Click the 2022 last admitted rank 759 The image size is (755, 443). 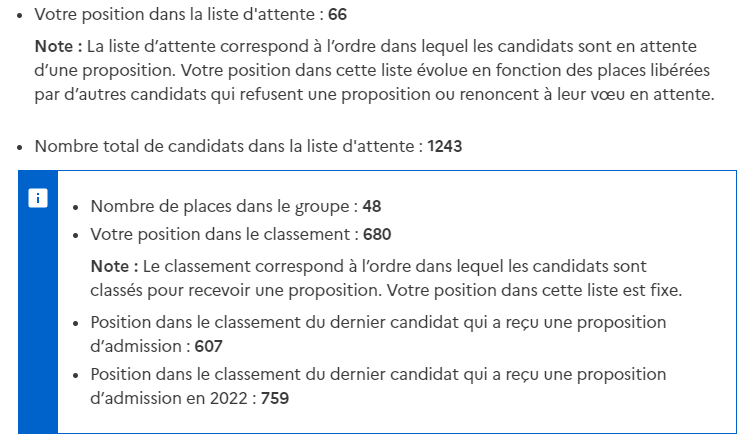click(x=275, y=398)
